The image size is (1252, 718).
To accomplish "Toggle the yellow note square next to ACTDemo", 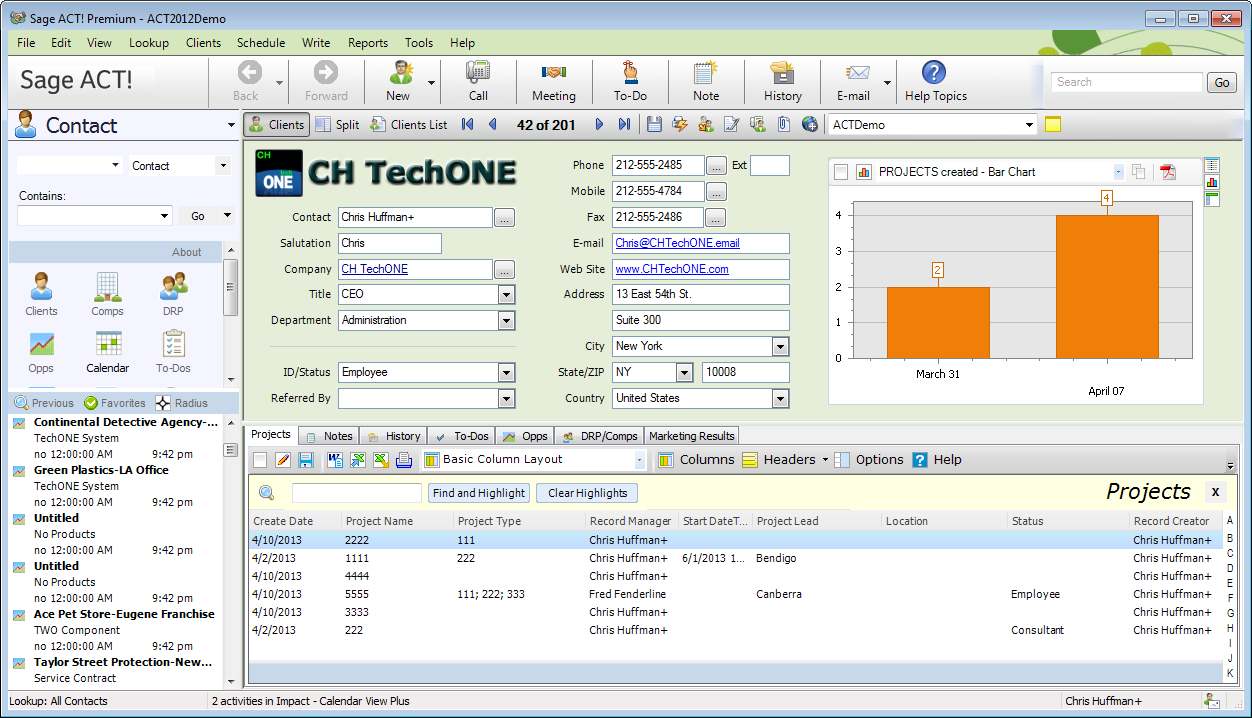I will 1053,124.
